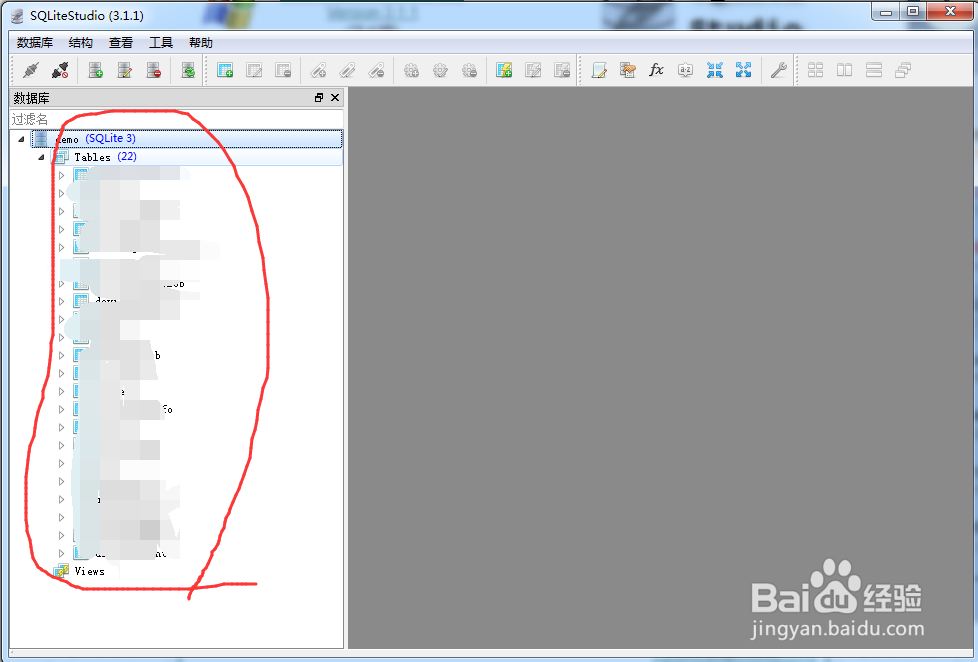Click the grayed Delete trigger gear icon
Viewport: 978px width, 662px height.
(469, 70)
